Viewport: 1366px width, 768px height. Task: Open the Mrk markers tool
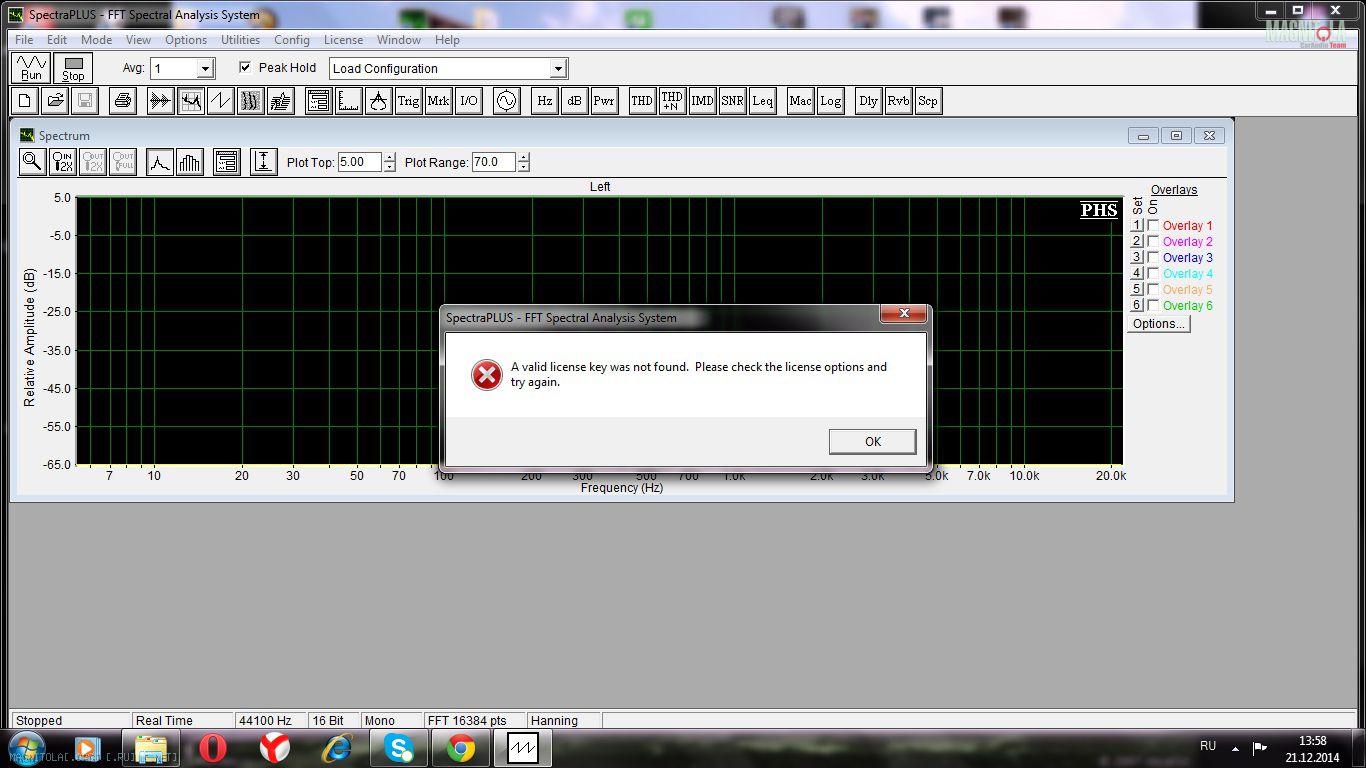click(439, 101)
